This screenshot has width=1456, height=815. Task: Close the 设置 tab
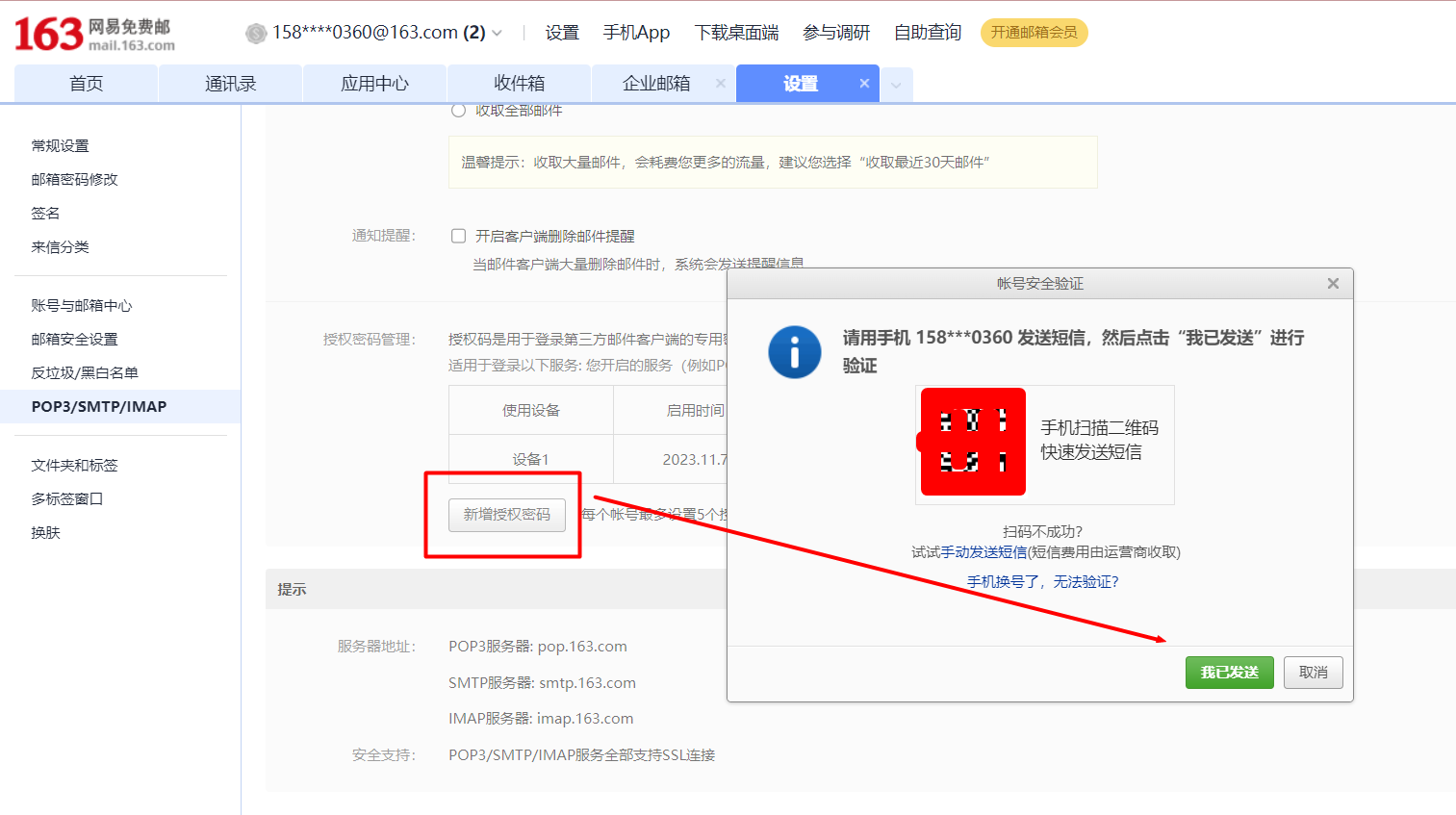(864, 84)
